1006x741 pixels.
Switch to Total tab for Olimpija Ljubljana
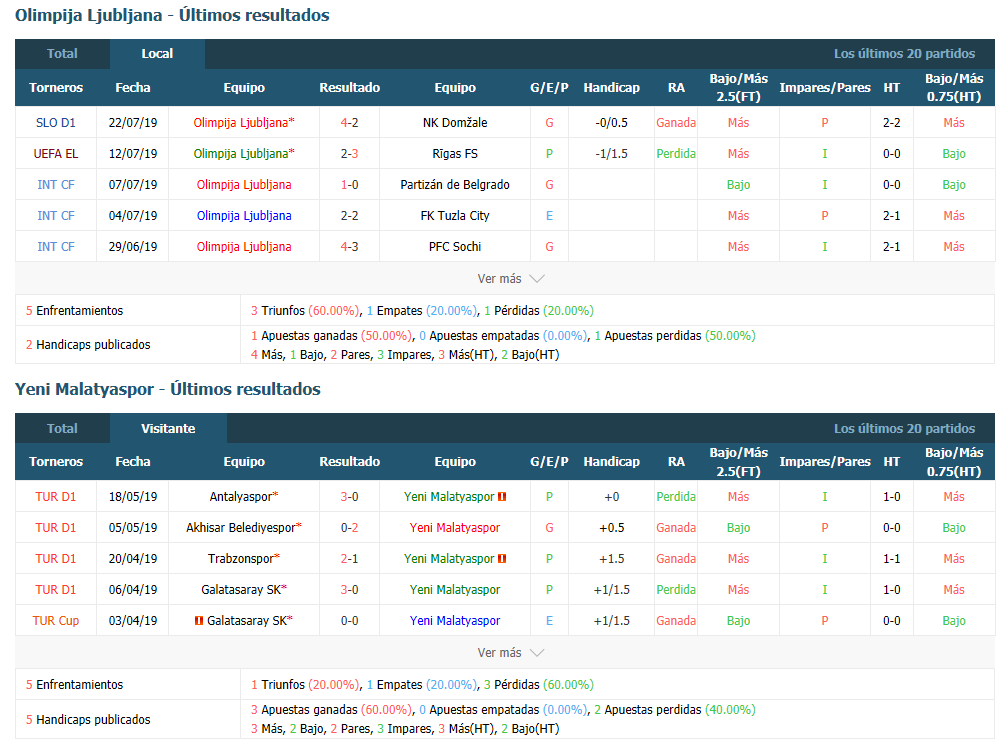coord(62,54)
